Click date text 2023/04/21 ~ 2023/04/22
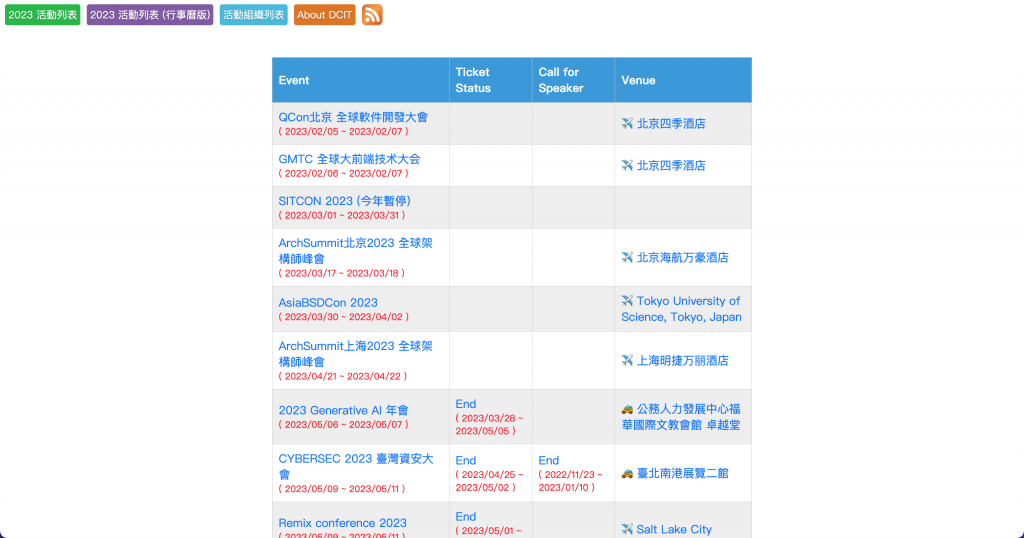 [x=343, y=376]
